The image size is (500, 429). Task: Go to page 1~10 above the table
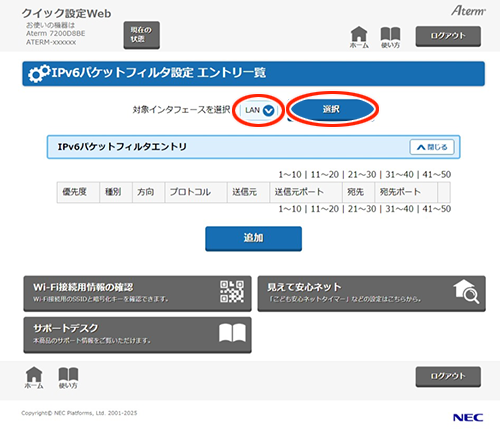pos(290,174)
